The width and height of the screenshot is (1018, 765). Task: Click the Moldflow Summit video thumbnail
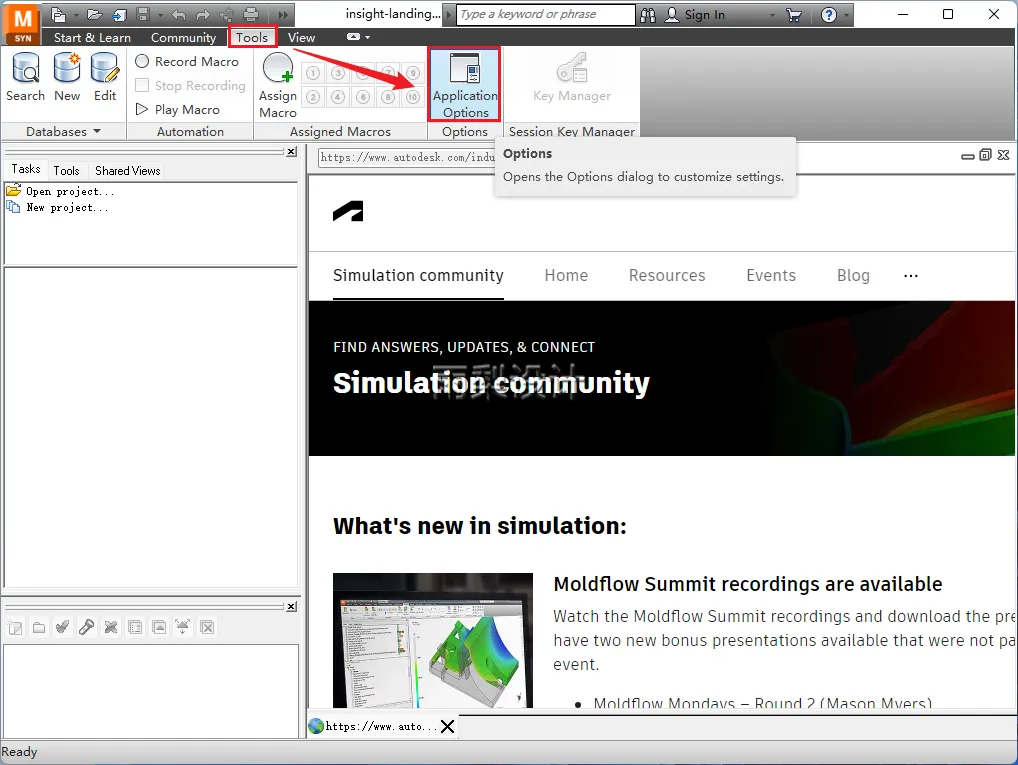(x=432, y=640)
